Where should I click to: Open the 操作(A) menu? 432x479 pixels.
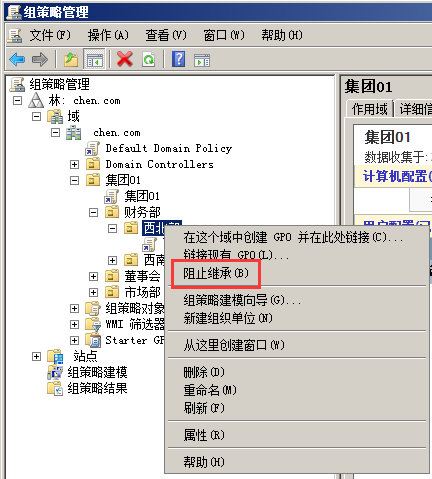(x=108, y=35)
